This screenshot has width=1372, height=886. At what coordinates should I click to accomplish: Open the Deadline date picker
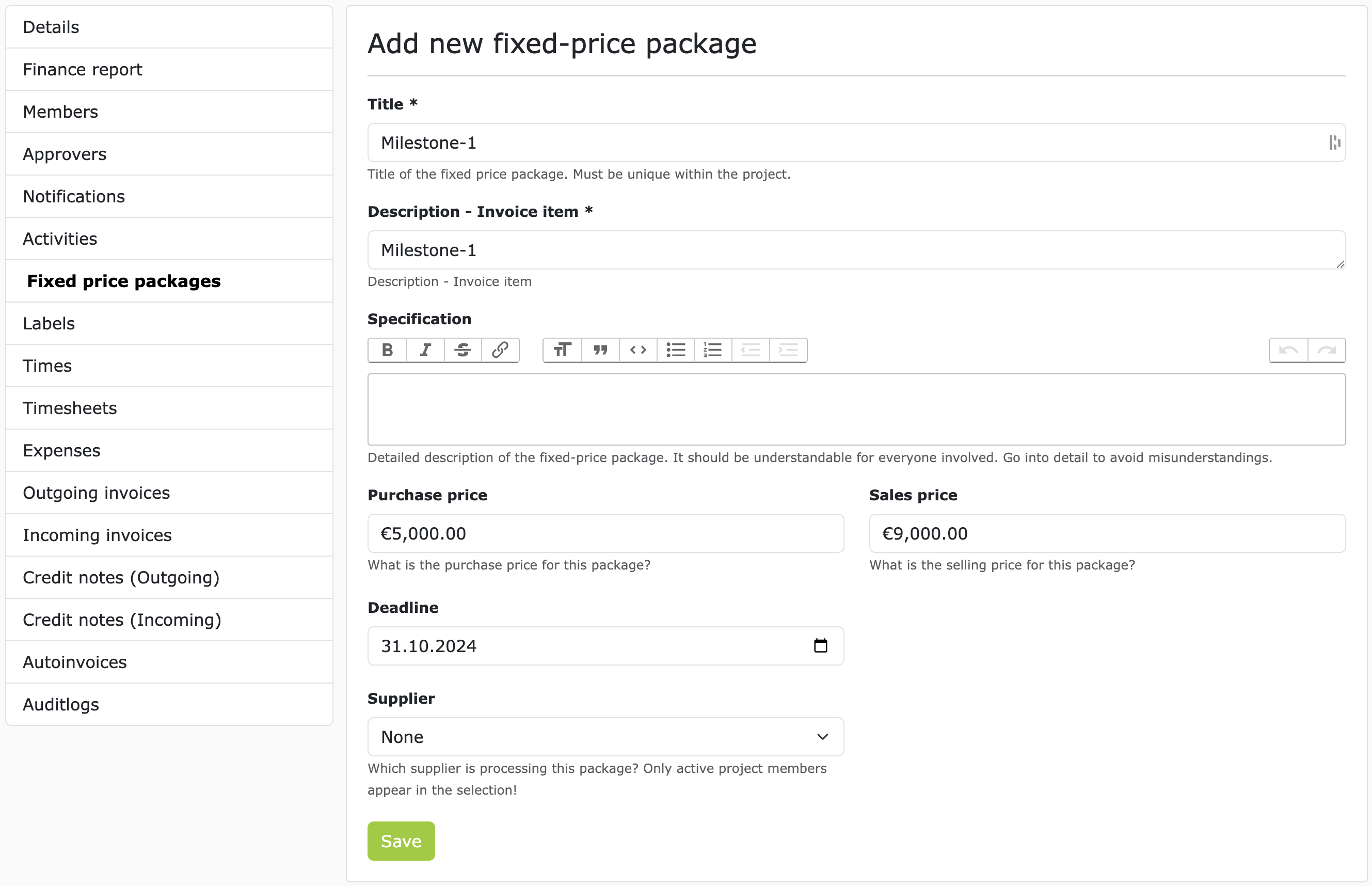coord(821,645)
